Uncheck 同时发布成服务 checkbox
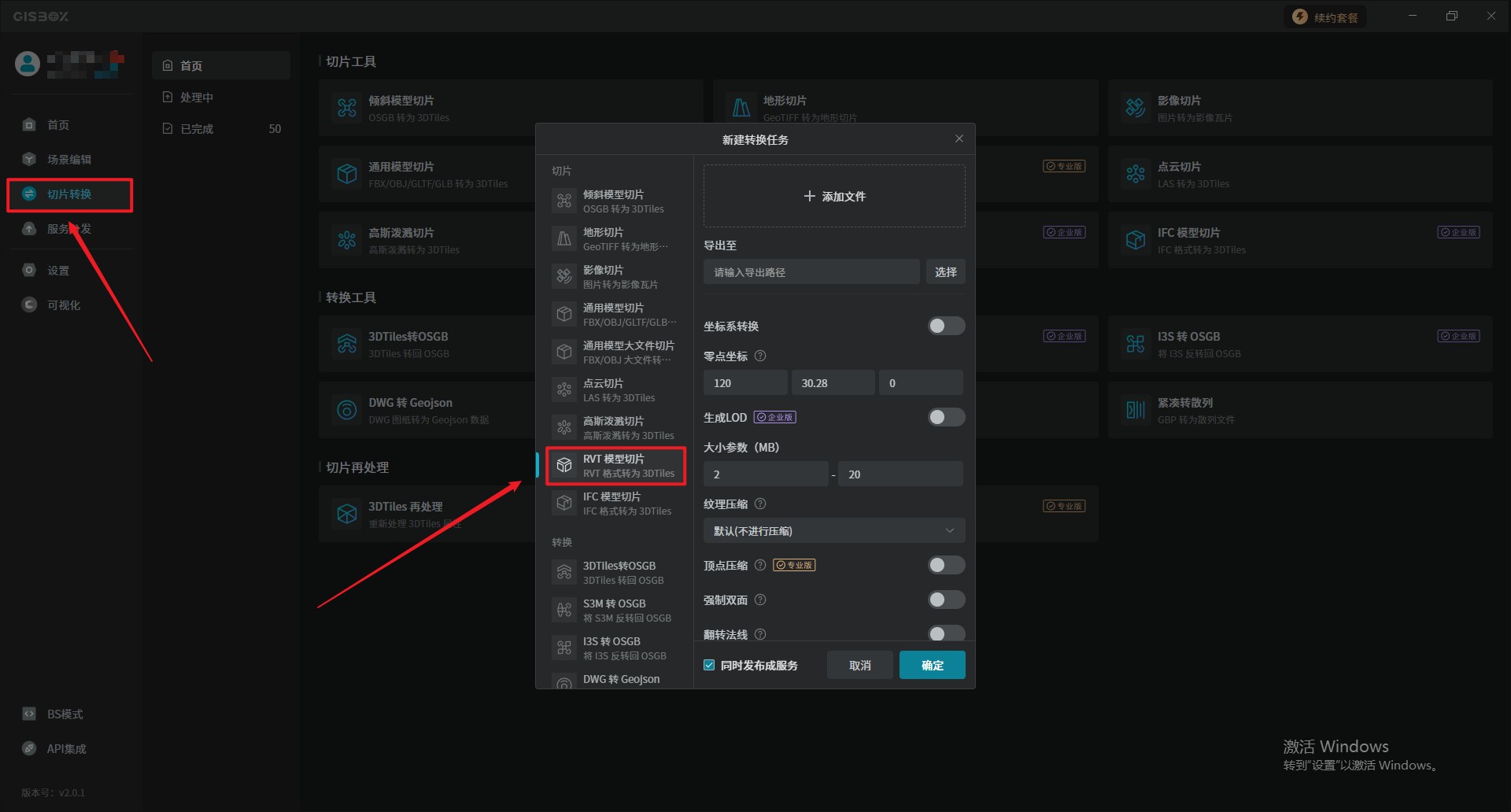The image size is (1511, 812). tap(709, 665)
